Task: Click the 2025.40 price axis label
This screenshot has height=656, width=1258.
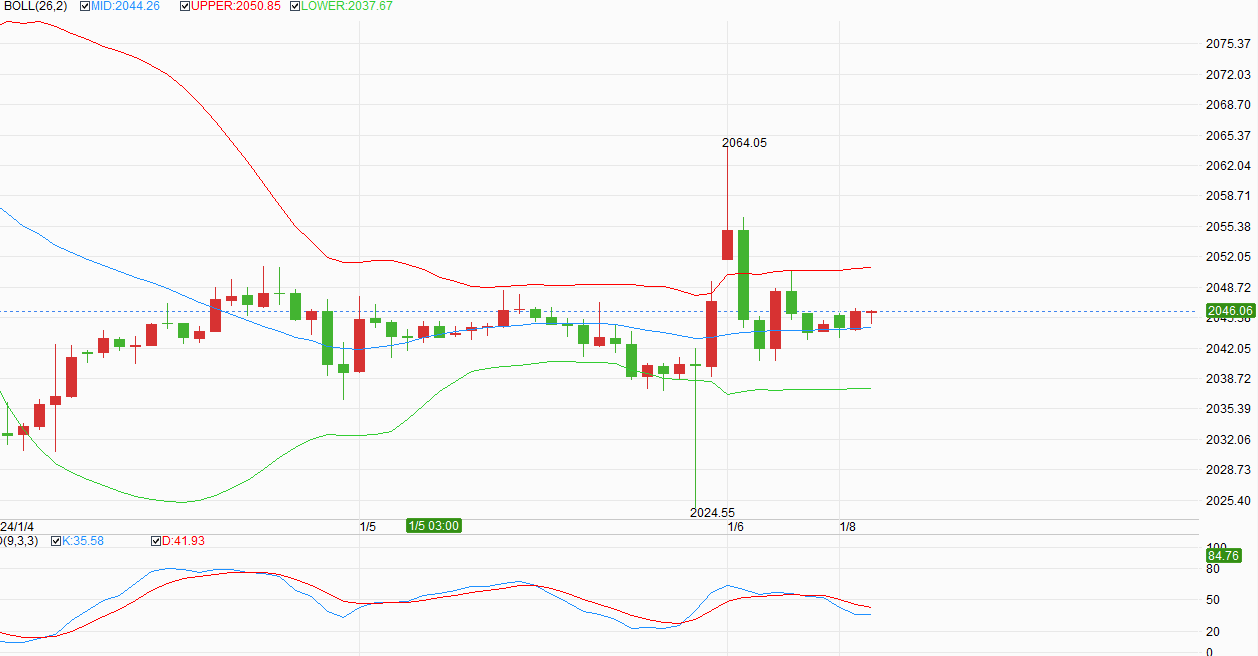Action: pyautogui.click(x=1229, y=501)
